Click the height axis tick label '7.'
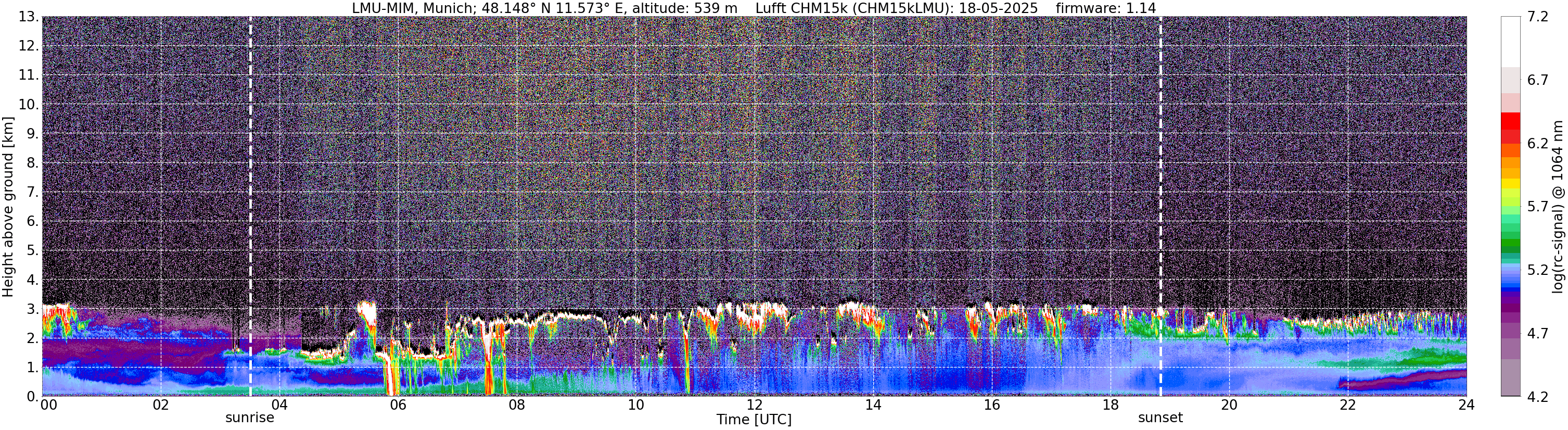The height and width of the screenshot is (430, 1568). [x=32, y=193]
